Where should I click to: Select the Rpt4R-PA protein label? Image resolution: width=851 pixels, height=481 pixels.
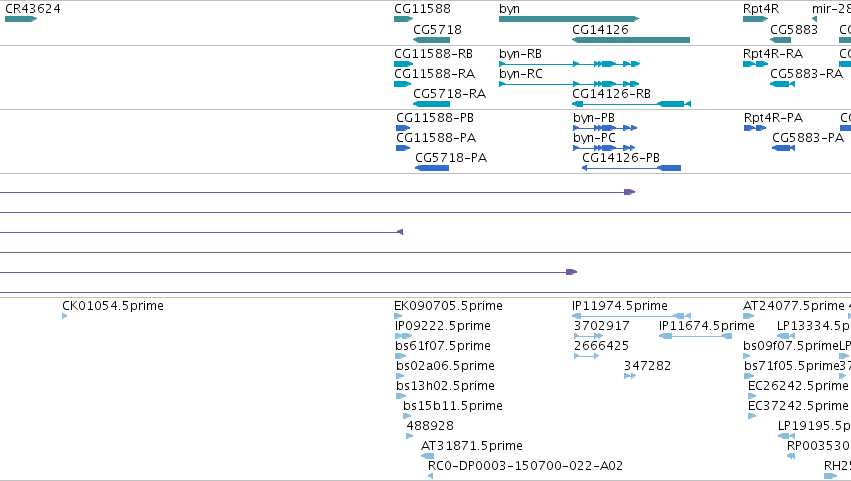pyautogui.click(x=773, y=118)
